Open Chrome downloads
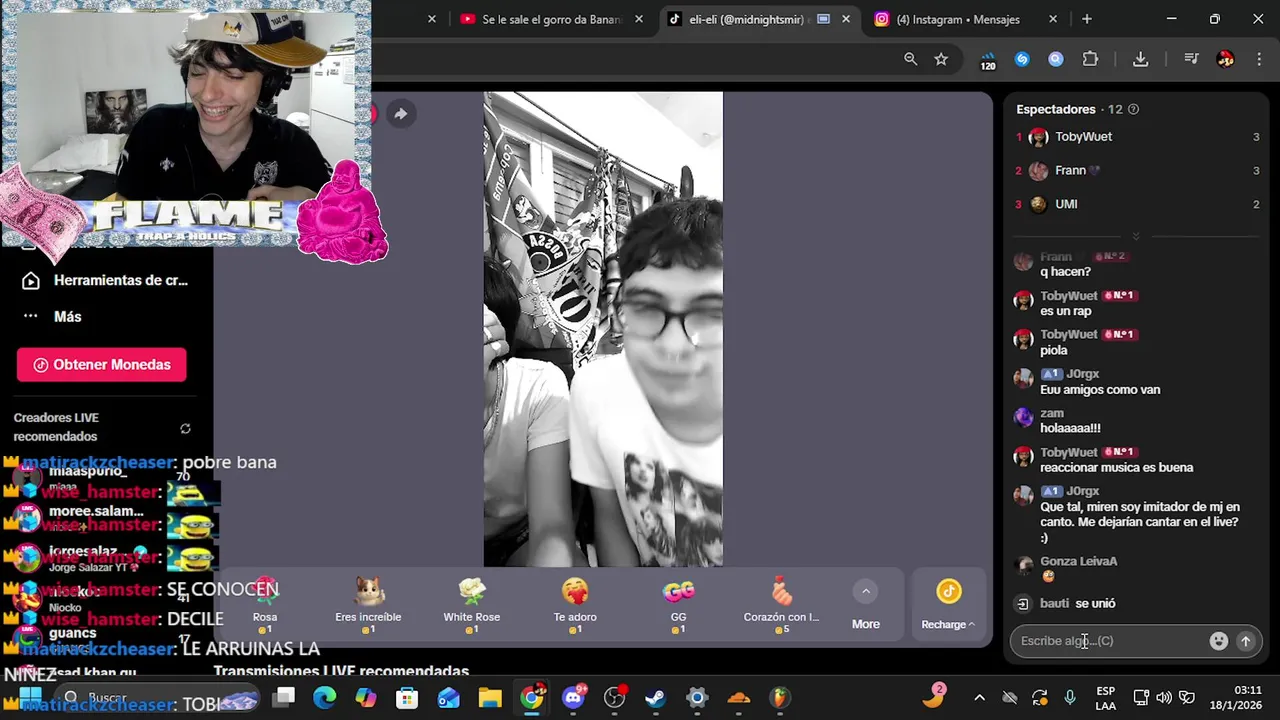 point(1140,59)
